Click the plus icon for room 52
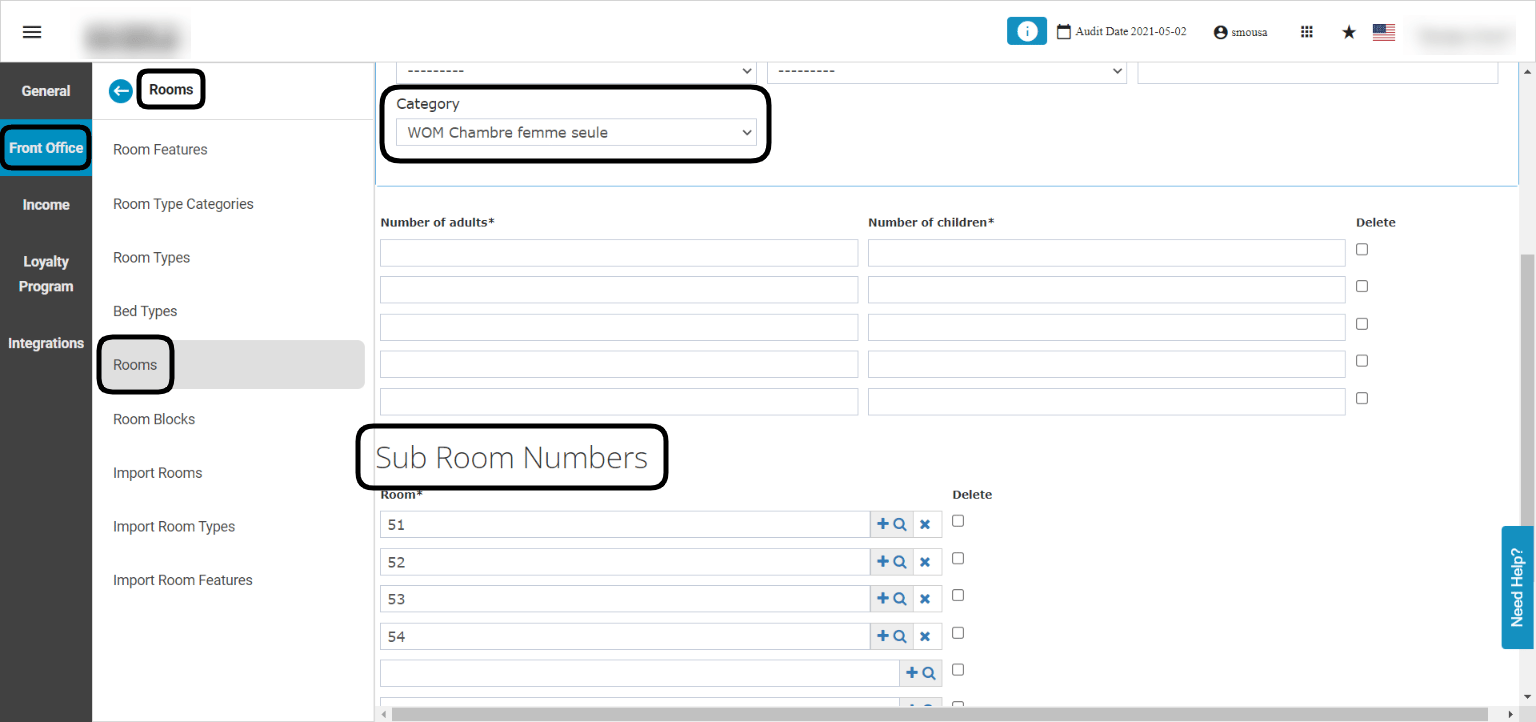 [x=883, y=562]
